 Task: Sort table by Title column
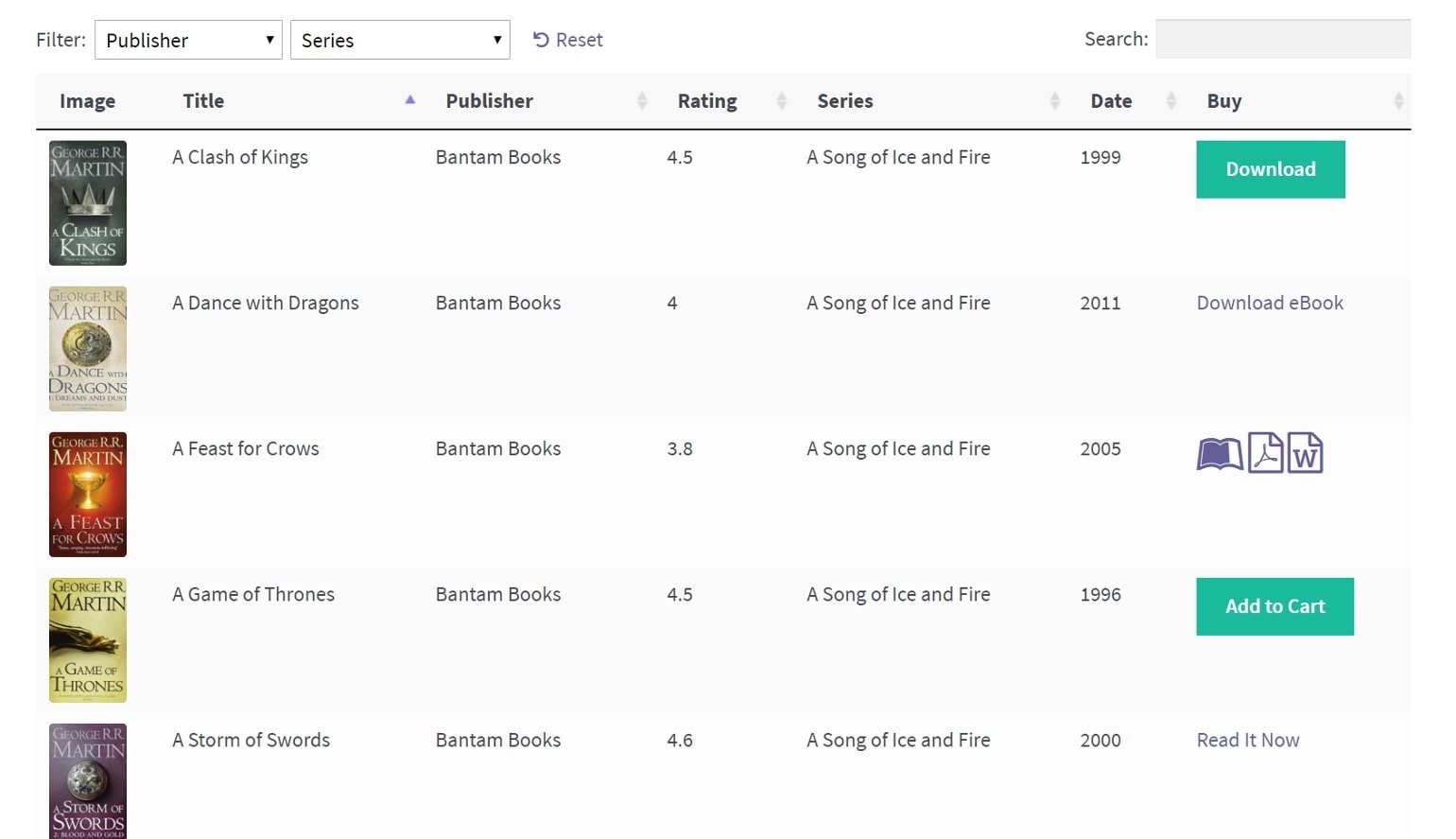pyautogui.click(x=203, y=101)
